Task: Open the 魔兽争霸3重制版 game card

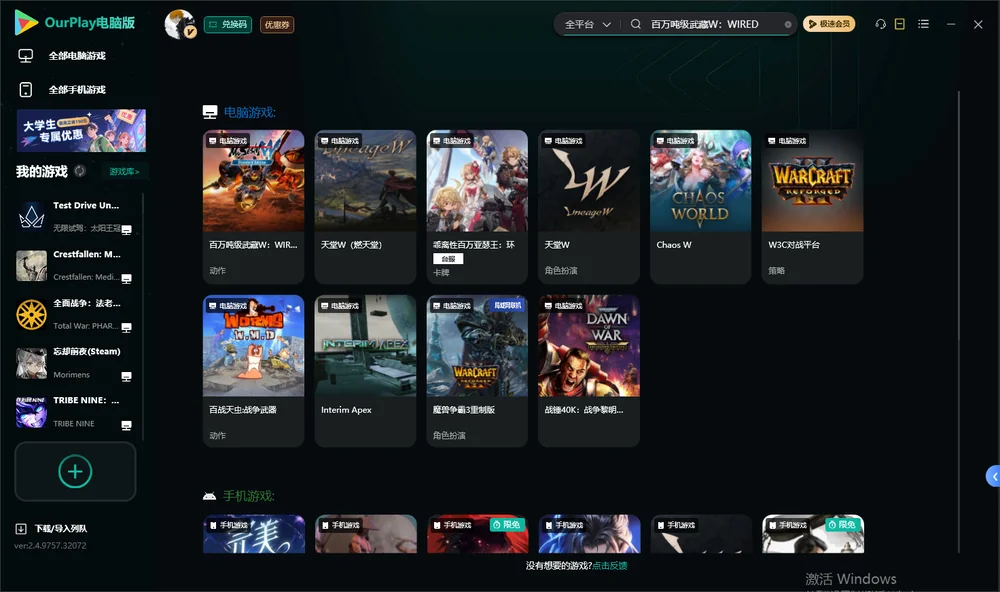Action: 477,371
